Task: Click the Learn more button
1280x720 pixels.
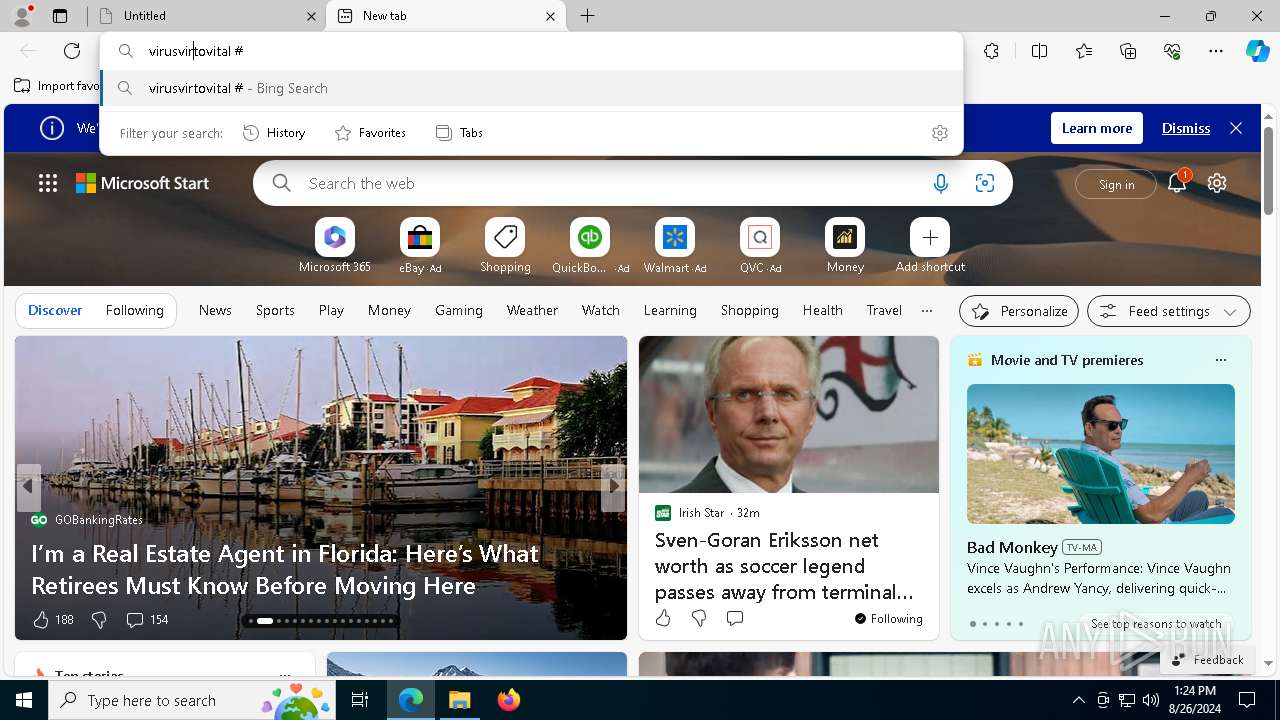Action: [x=1097, y=128]
